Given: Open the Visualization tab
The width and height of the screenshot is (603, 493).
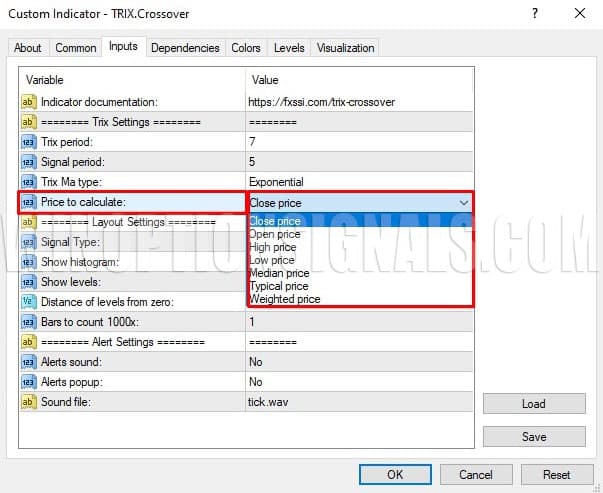Looking at the screenshot, I should coord(345,48).
